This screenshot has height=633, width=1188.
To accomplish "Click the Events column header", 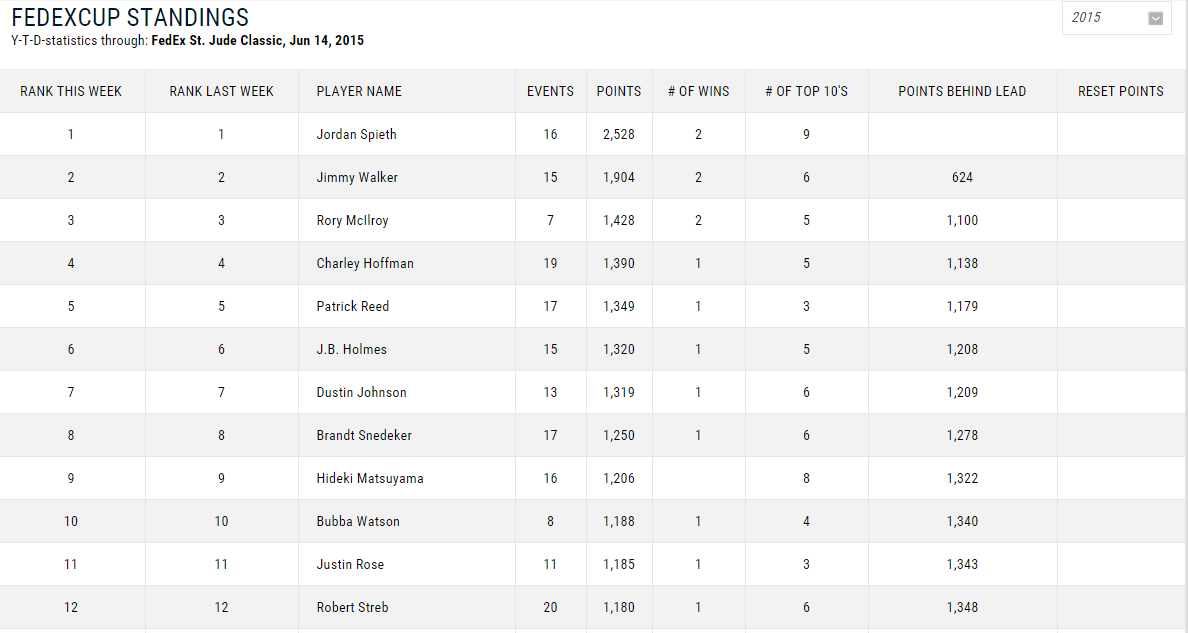I will (550, 91).
